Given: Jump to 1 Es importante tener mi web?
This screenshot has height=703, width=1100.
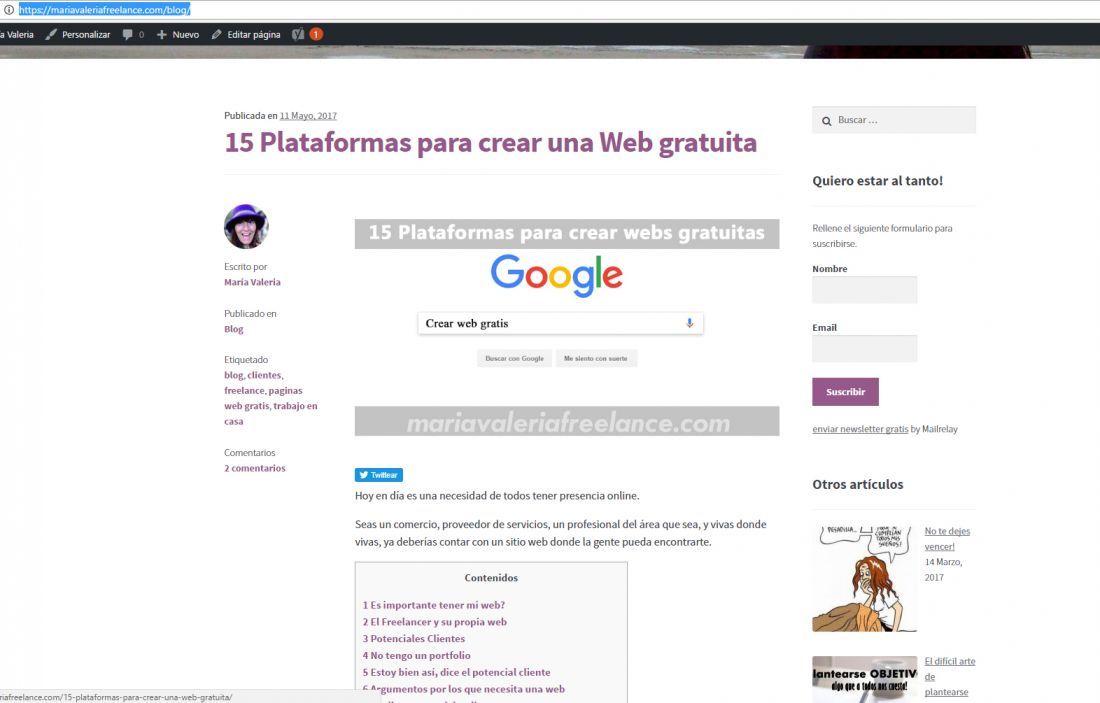Looking at the screenshot, I should click(434, 605).
